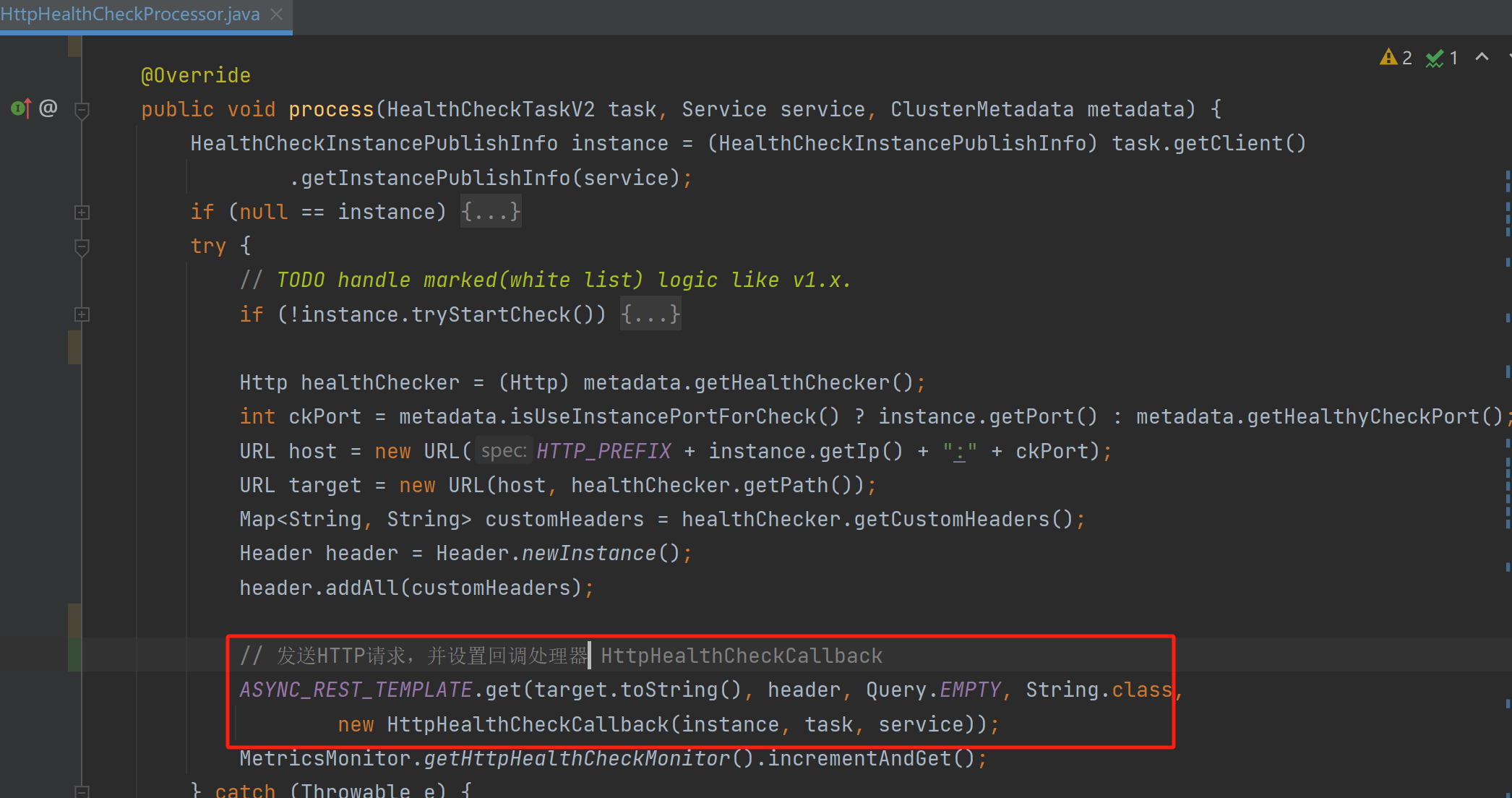Expand the folded tryStartCheck block marker

[82, 314]
